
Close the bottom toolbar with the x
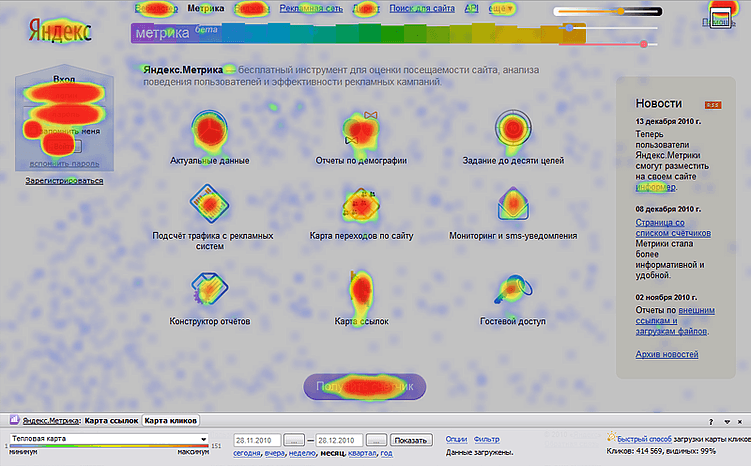pyautogui.click(x=740, y=422)
